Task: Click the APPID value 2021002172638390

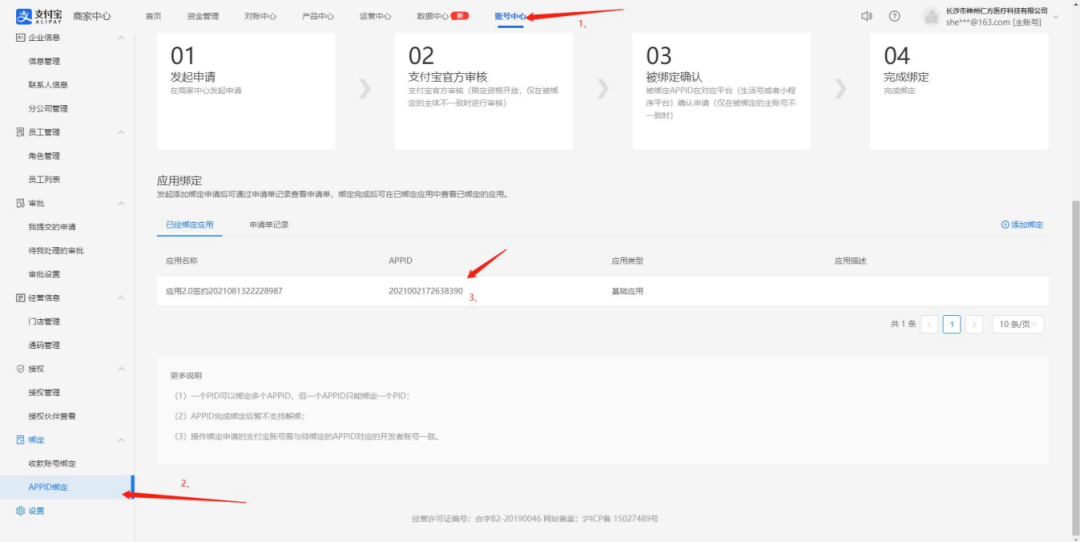Action: (426, 291)
